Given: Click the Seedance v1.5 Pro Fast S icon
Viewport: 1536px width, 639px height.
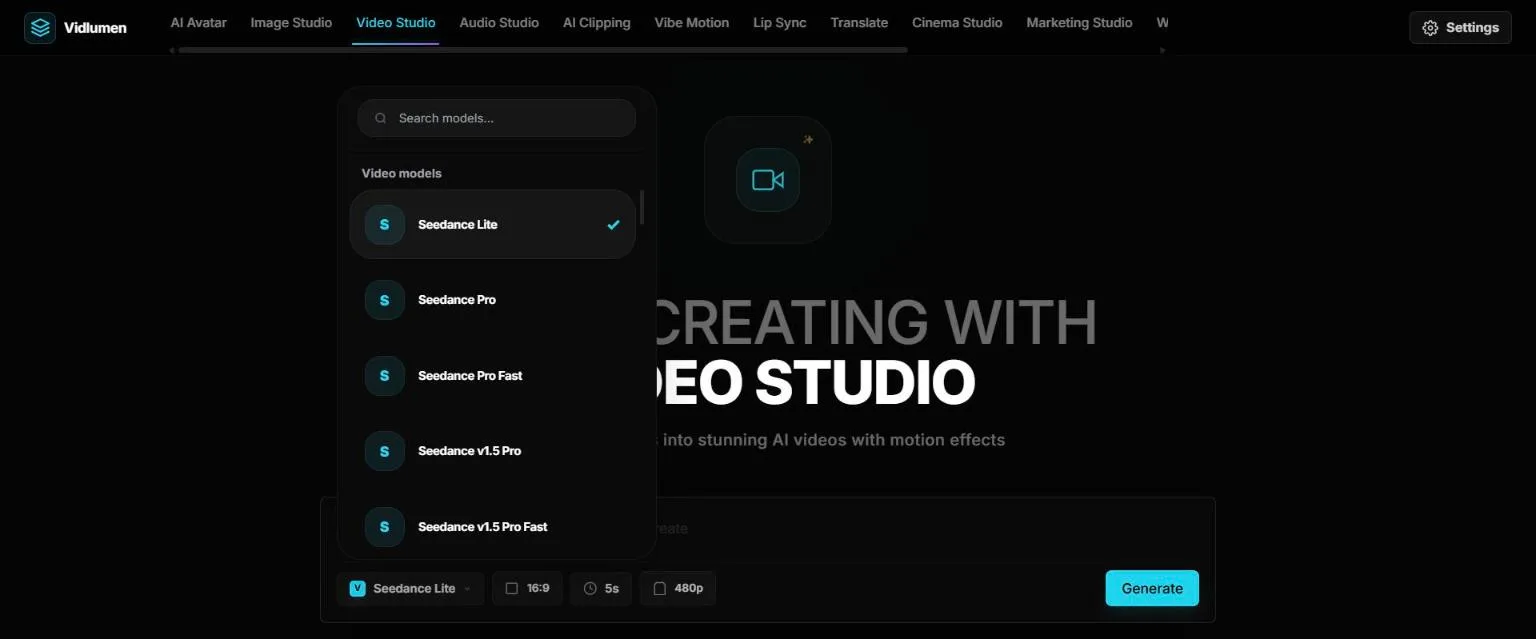Looking at the screenshot, I should coord(385,527).
